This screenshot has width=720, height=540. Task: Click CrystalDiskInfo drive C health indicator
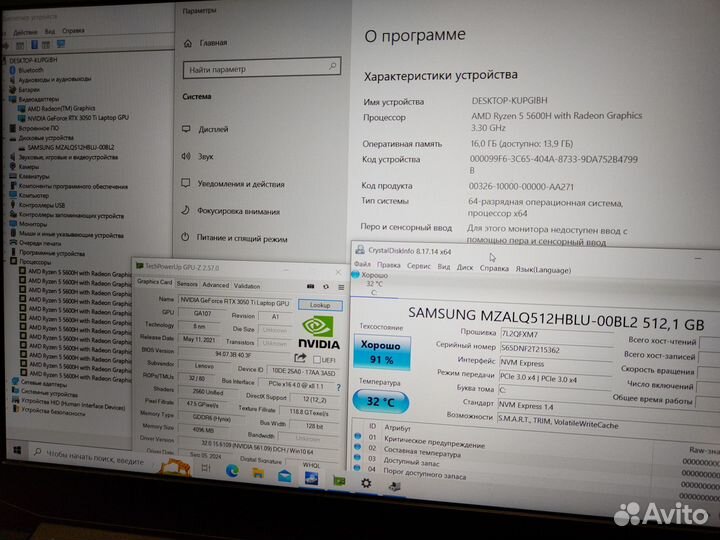point(371,283)
